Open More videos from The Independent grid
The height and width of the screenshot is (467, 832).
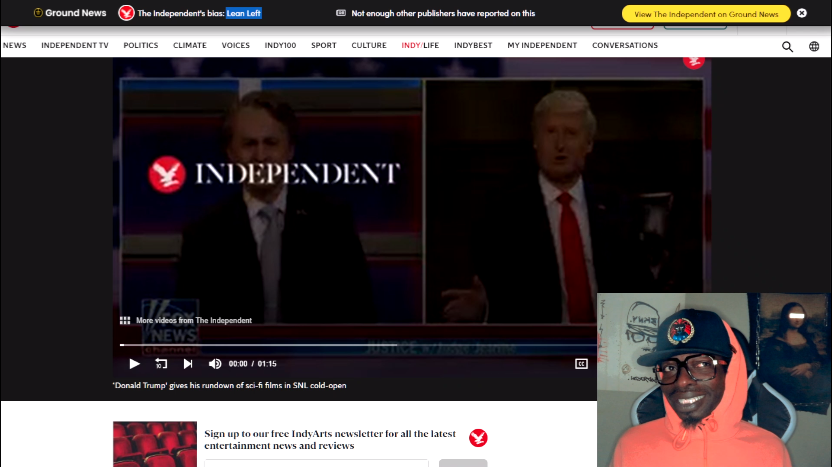125,320
